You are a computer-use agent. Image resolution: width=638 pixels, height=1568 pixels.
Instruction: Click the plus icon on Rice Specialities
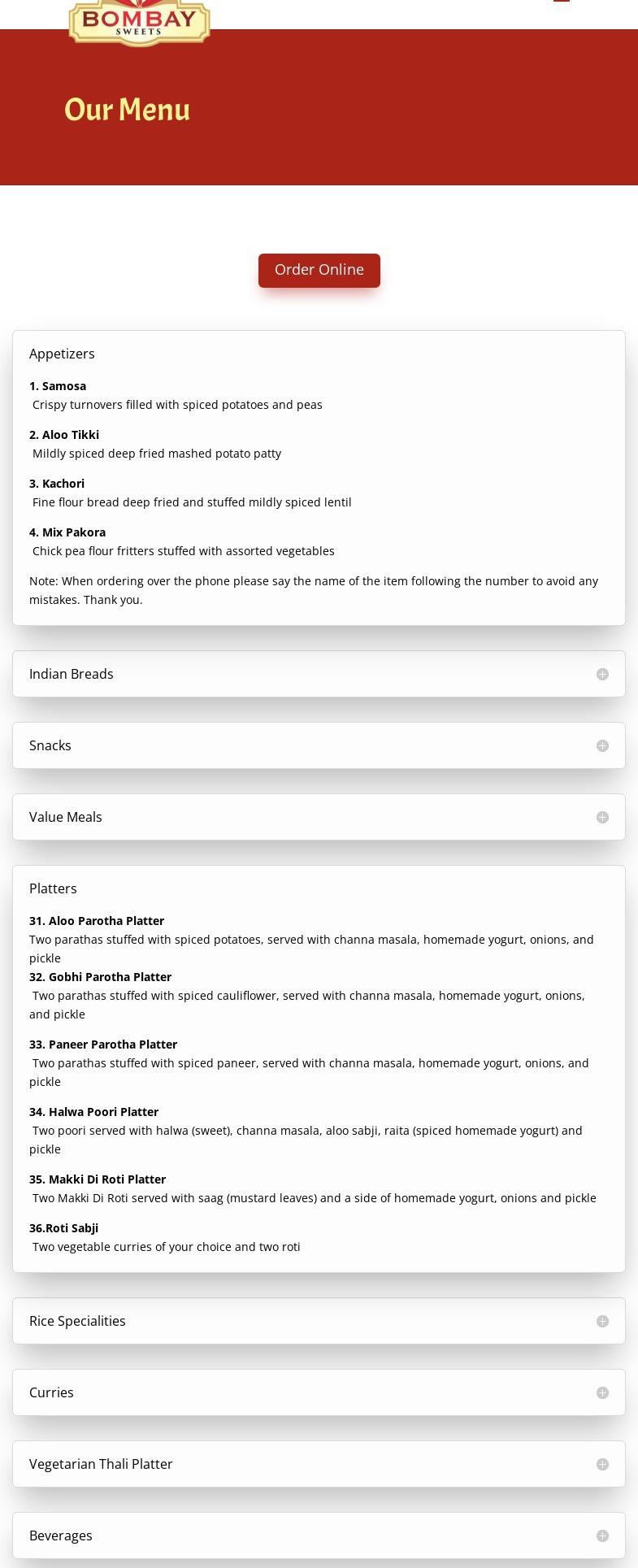pos(602,1321)
